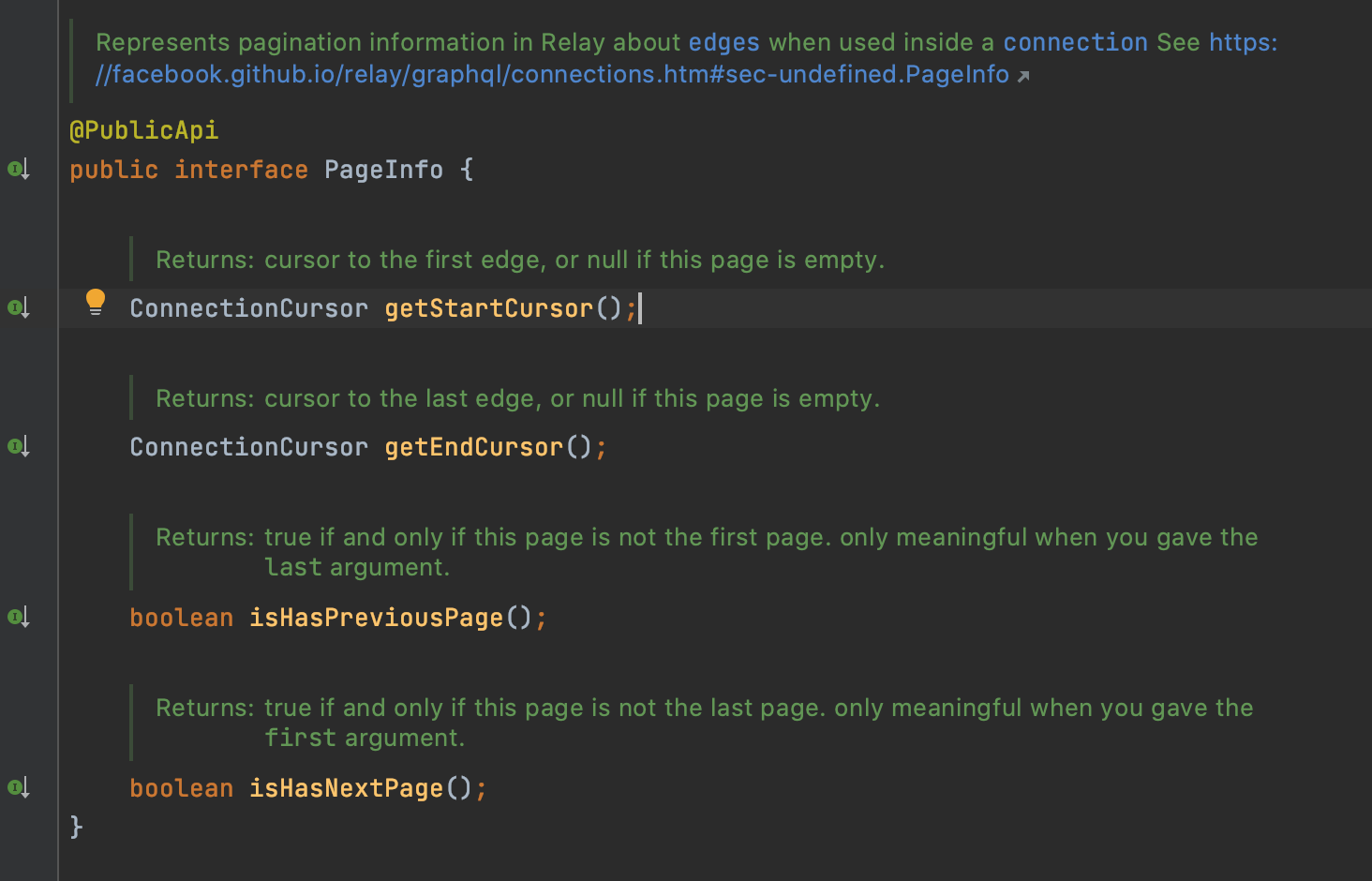Place the cursor on isHasNextPage

(x=347, y=787)
